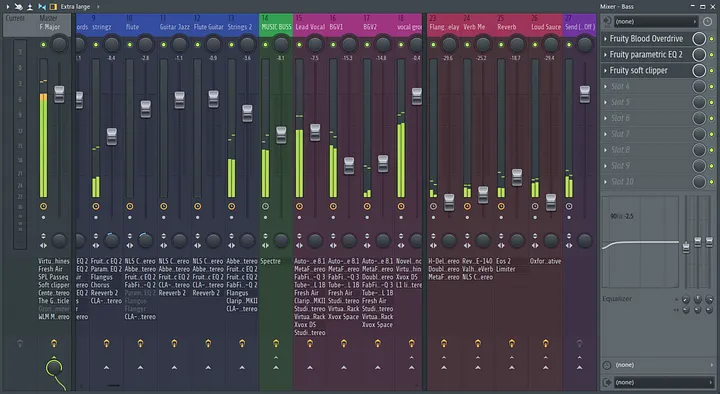The image size is (720, 394).
Task: Click the phase invert icon on MUSIC BUSS
Action: pyautogui.click(x=265, y=236)
